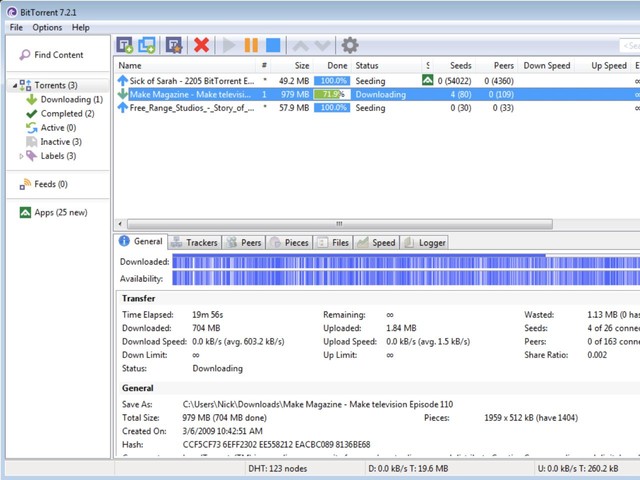This screenshot has height=480, width=640.
Task: Click the Apps green icon in sidebar
Action: (25, 212)
